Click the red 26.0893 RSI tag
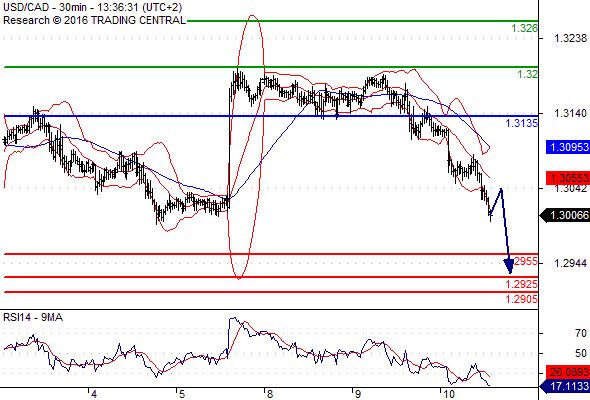The height and width of the screenshot is (400, 590). click(568, 372)
